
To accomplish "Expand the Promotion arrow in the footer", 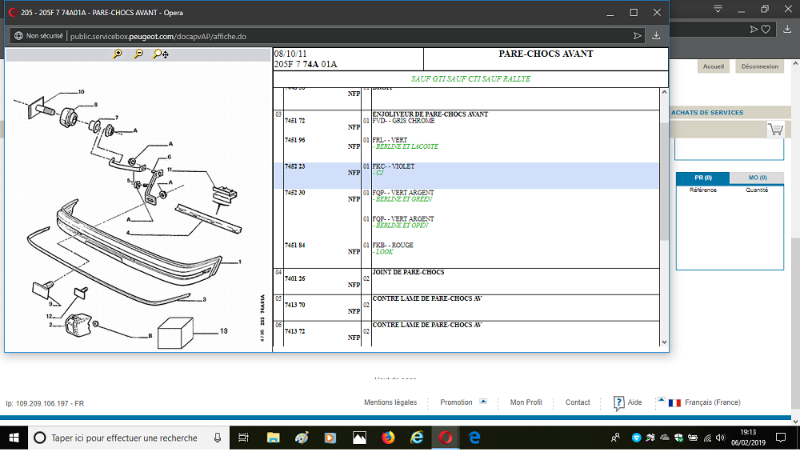I will tap(483, 401).
